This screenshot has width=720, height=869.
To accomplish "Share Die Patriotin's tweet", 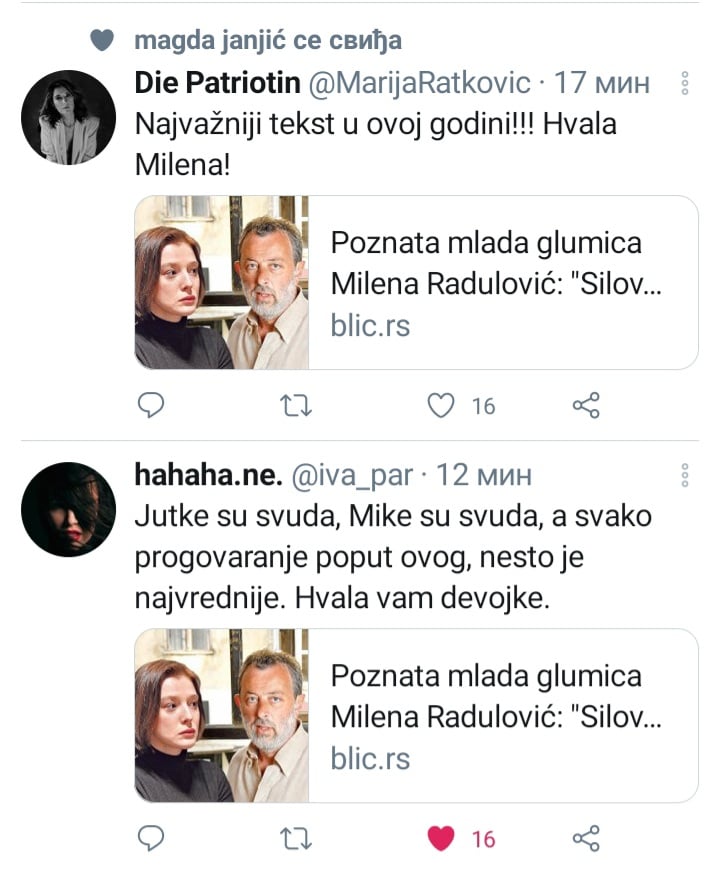I will pos(585,405).
